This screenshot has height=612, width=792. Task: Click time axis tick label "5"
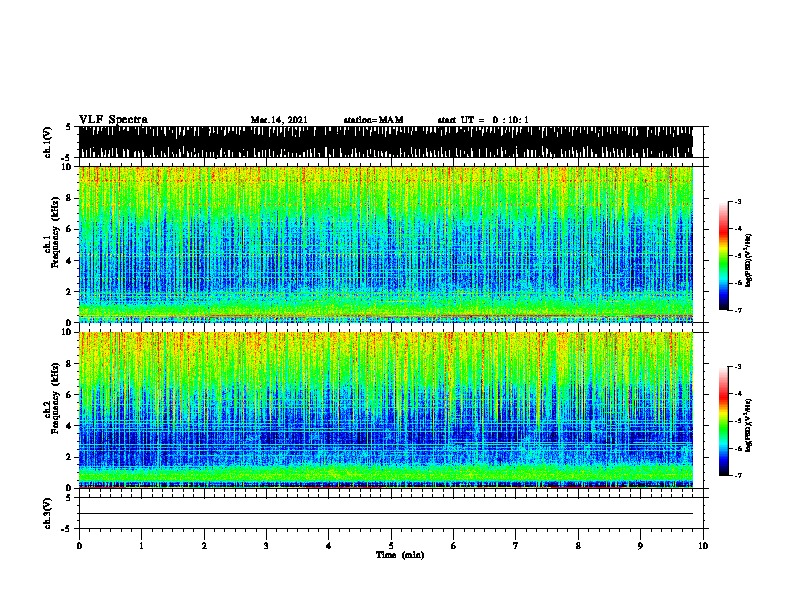click(x=391, y=546)
